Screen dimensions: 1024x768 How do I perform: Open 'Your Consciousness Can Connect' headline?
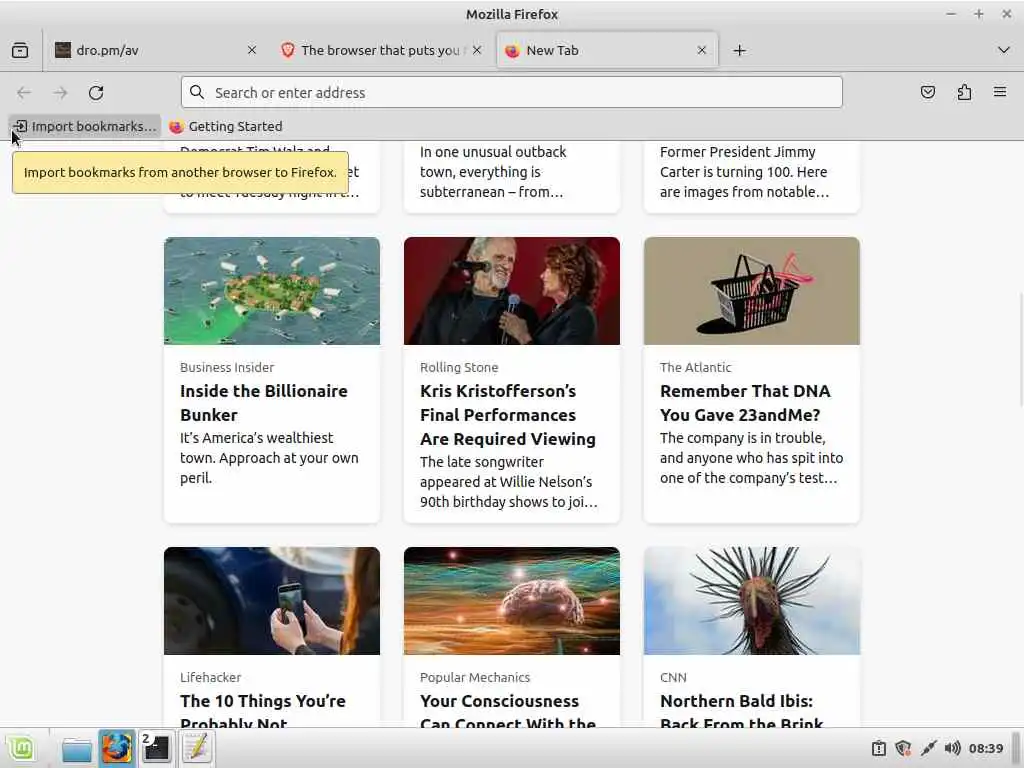(507, 709)
